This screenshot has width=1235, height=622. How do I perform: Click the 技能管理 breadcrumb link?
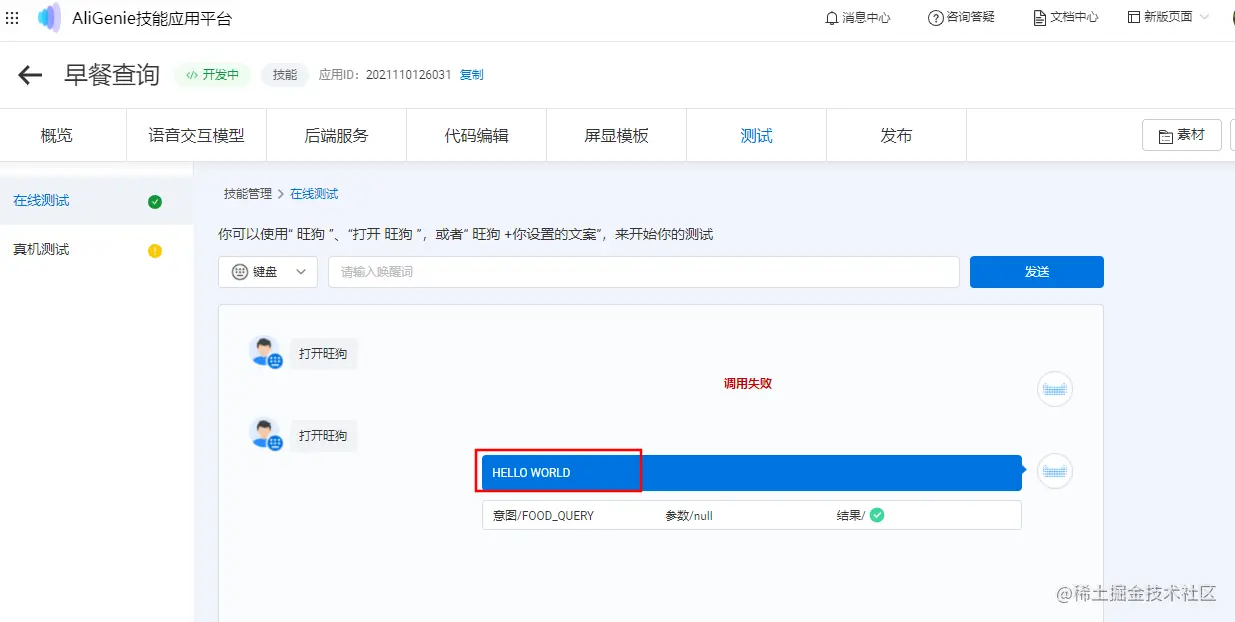tap(248, 194)
